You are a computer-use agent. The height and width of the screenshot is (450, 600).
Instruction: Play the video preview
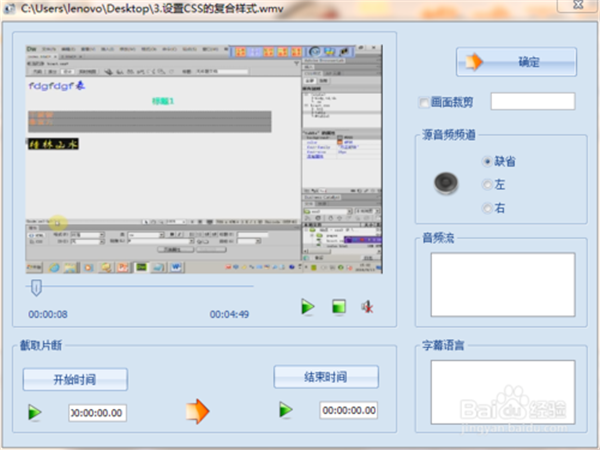pyautogui.click(x=309, y=306)
